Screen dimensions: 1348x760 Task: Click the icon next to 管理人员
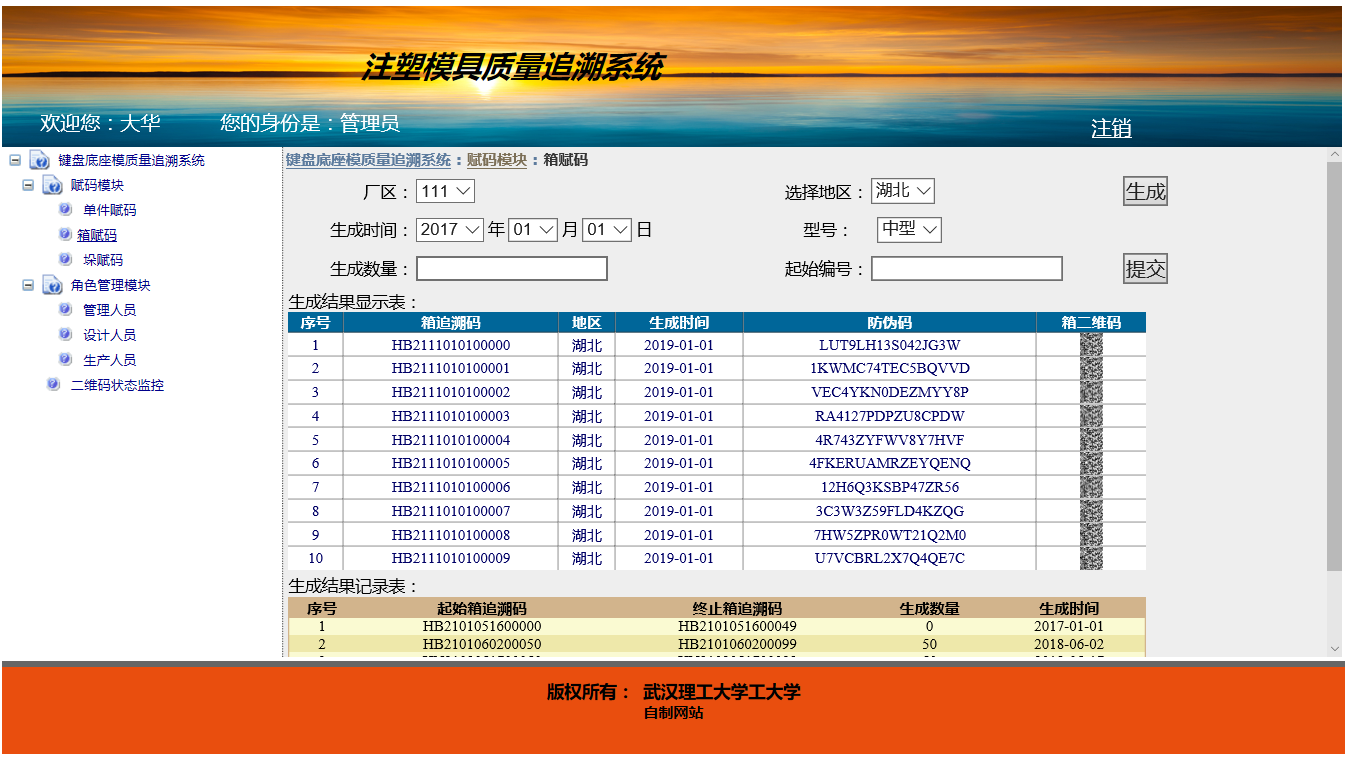pyautogui.click(x=66, y=310)
